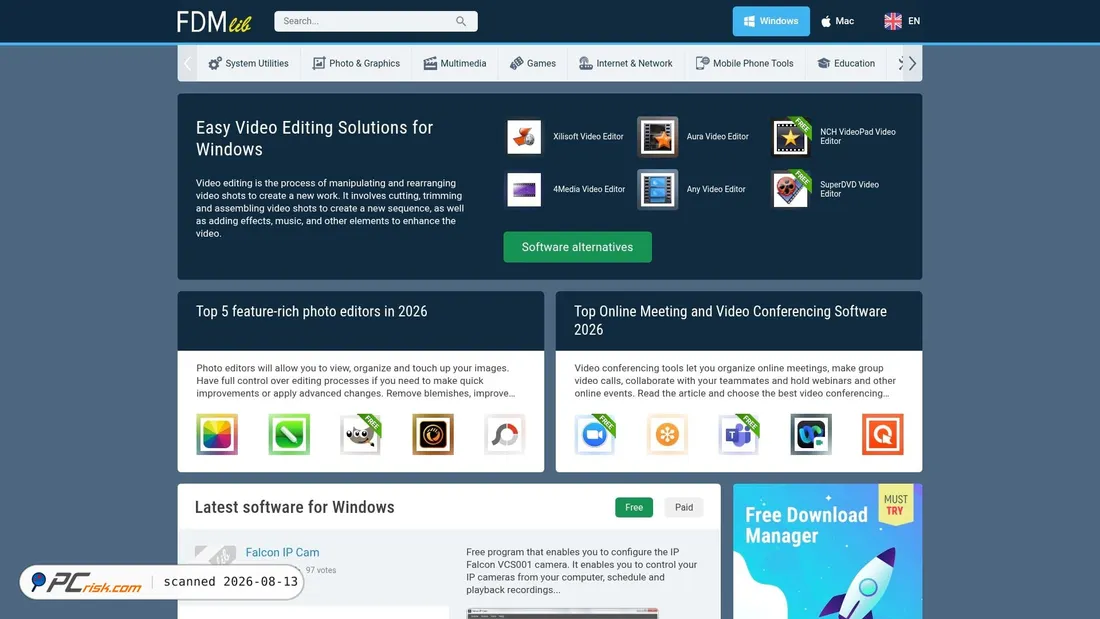The height and width of the screenshot is (619, 1100).
Task: Open Mobile Phone Tools category
Action: [744, 63]
